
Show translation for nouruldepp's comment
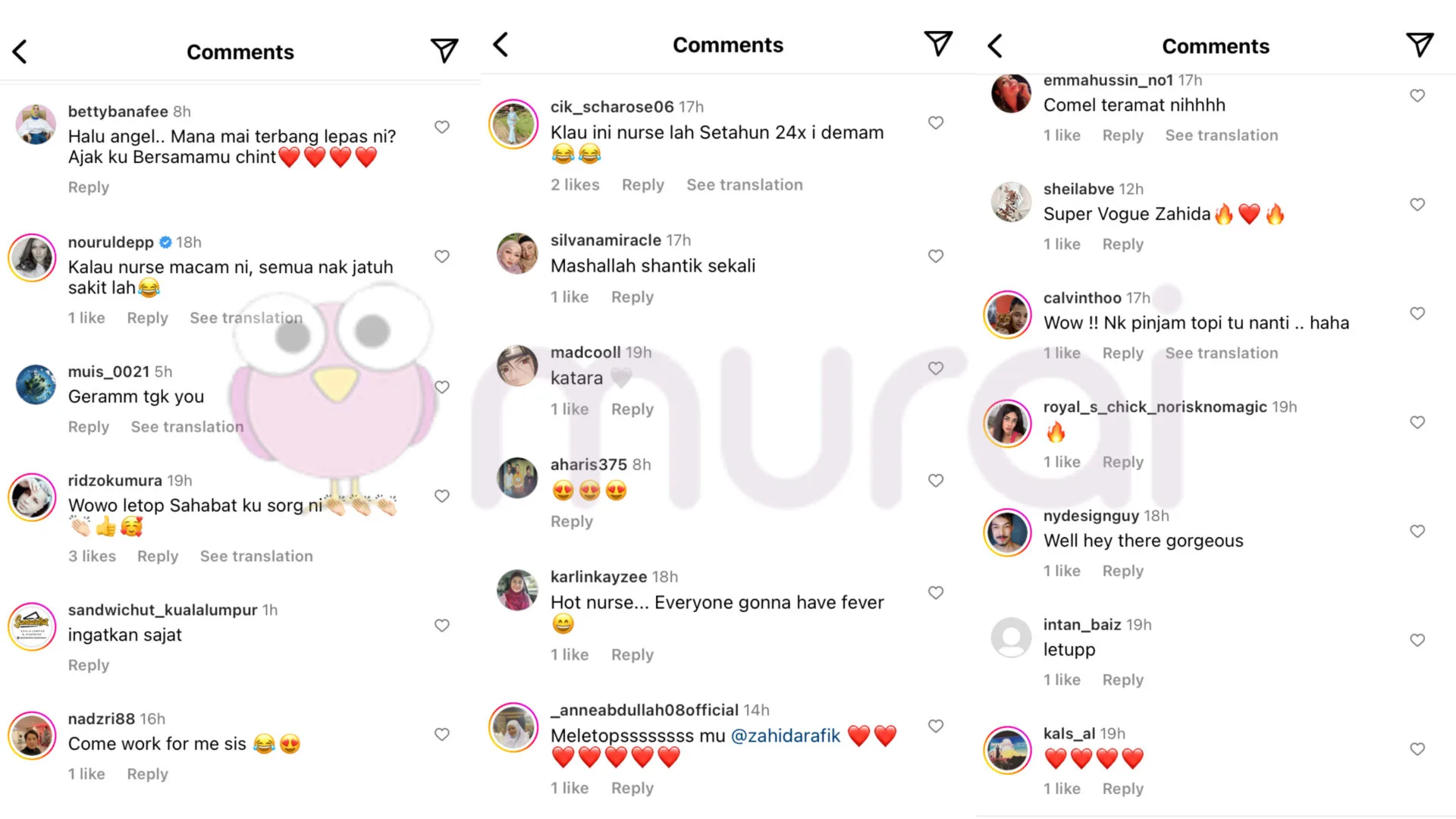click(x=246, y=318)
